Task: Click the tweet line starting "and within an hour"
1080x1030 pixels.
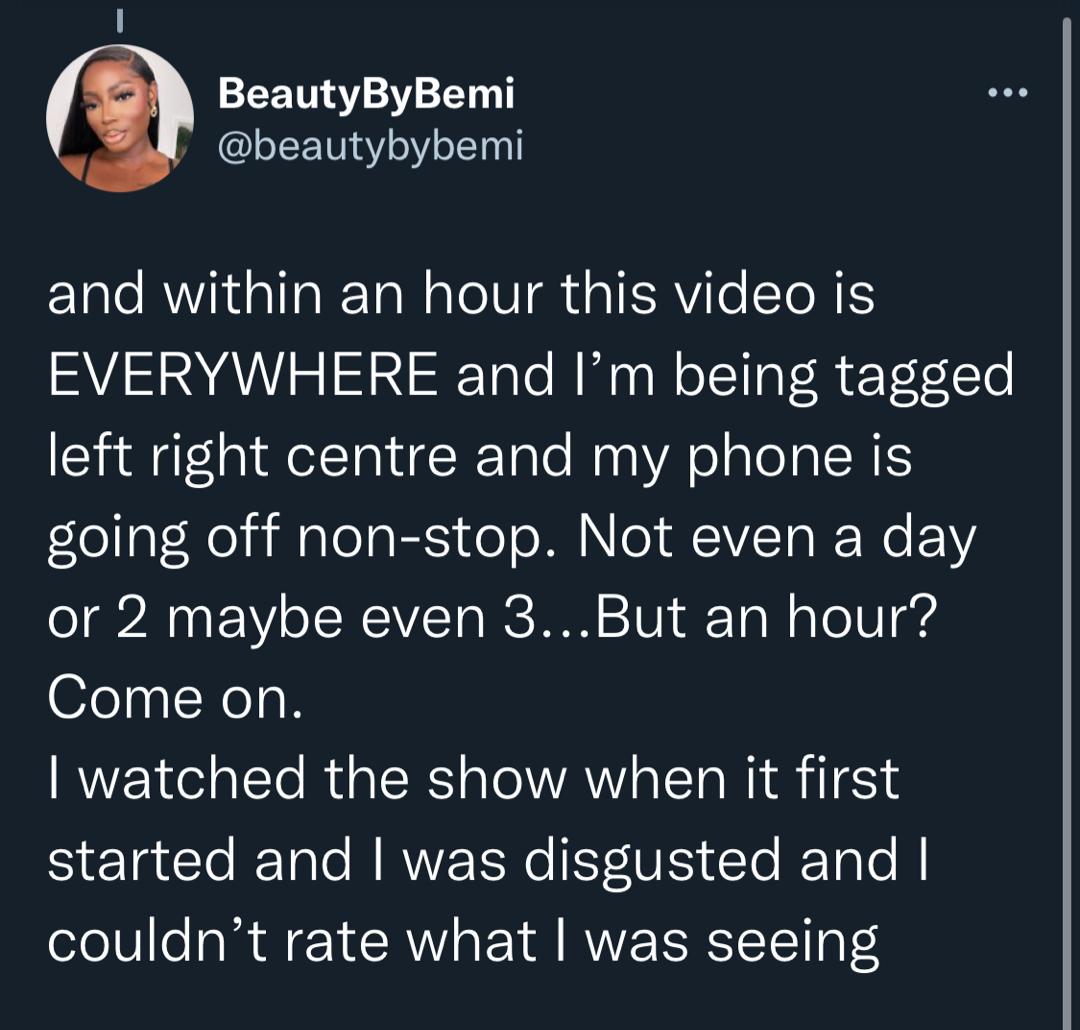Action: 460,299
